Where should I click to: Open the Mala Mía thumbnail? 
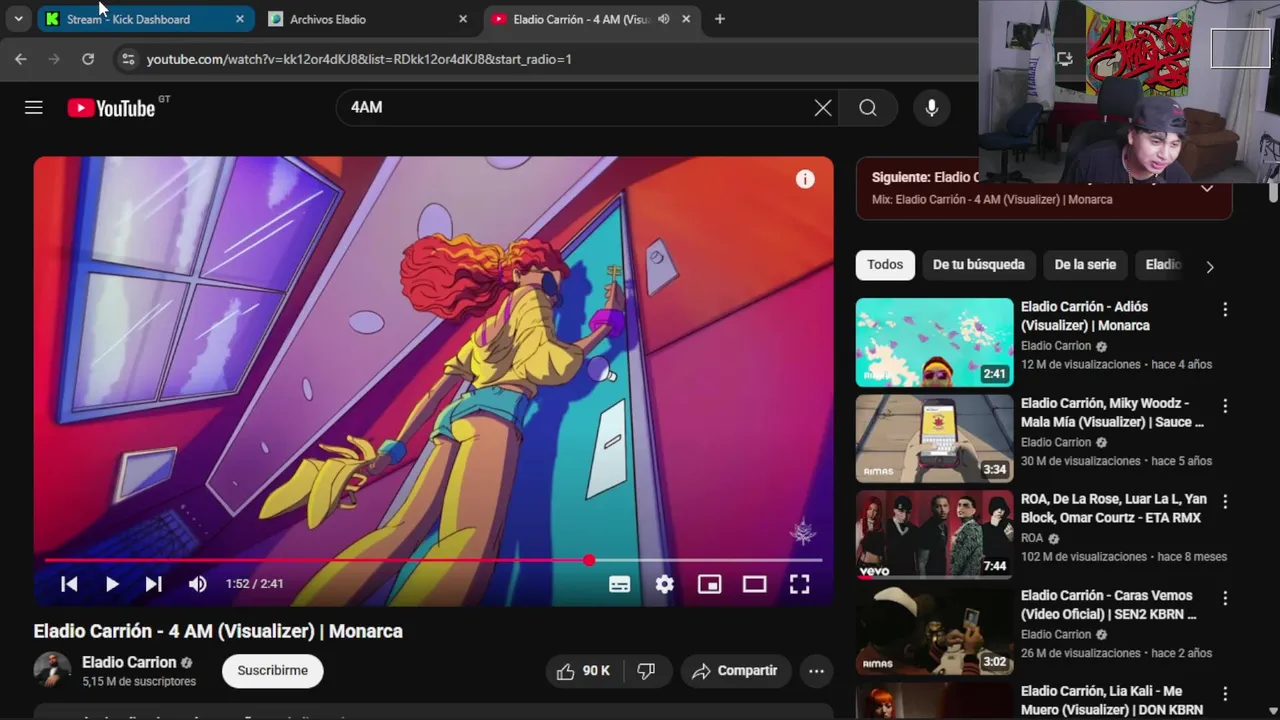(934, 438)
